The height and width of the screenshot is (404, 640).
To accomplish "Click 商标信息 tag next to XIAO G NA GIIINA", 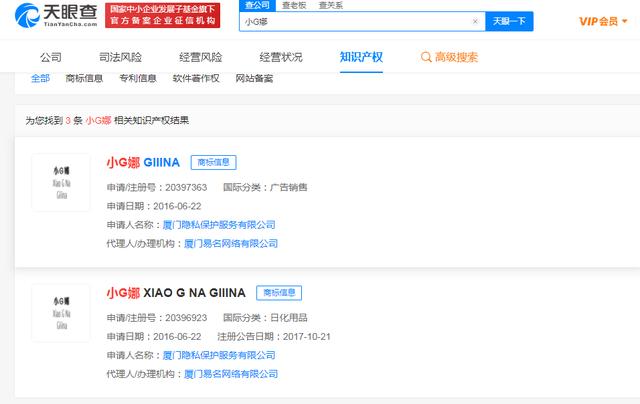I will click(x=279, y=293).
